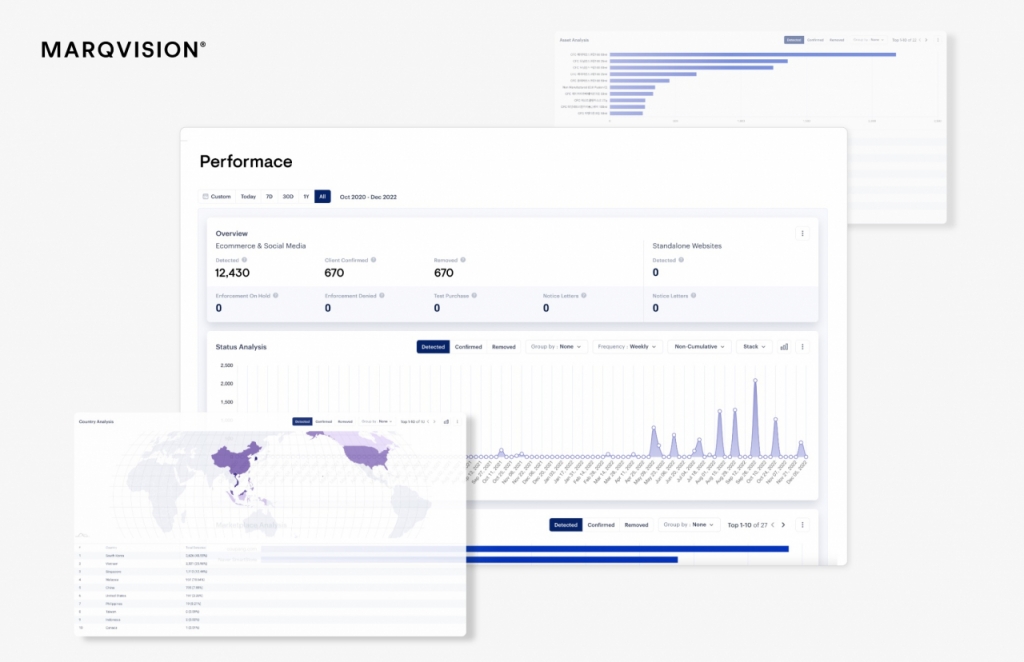Image resolution: width=1024 pixels, height=662 pixels.
Task: Open the Overview card three-dot menu
Action: pyautogui.click(x=802, y=233)
